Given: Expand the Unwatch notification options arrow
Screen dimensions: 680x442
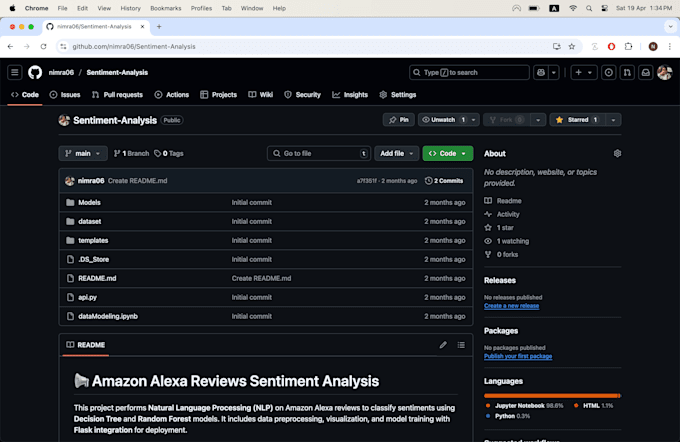Looking at the screenshot, I should point(474,120).
